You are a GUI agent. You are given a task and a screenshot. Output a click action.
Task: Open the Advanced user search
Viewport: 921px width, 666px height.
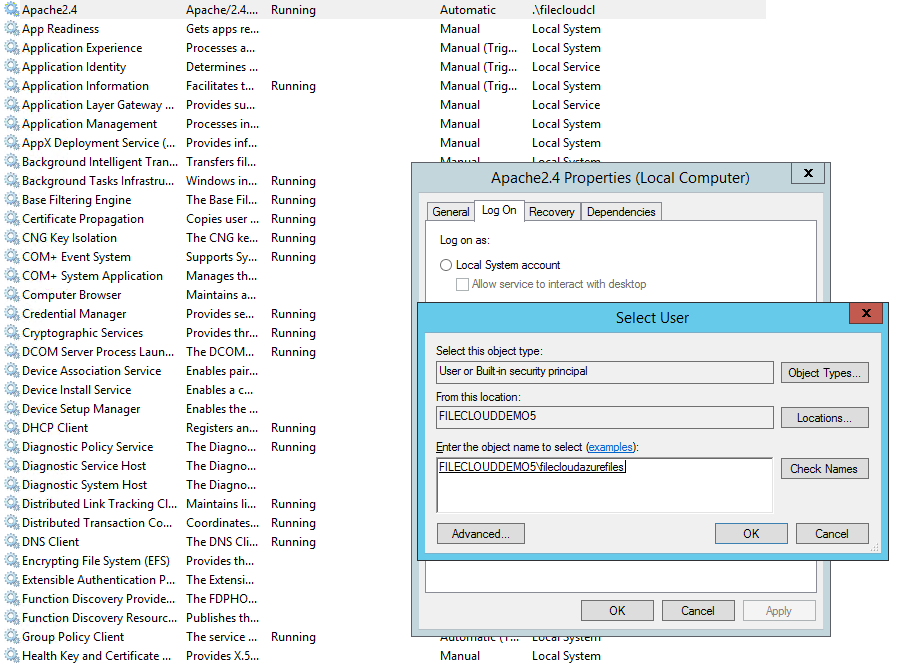[x=480, y=534]
